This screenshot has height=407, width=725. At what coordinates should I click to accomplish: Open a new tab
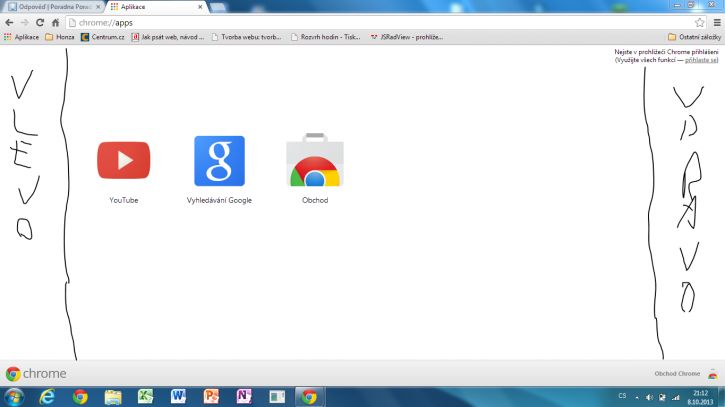click(x=218, y=7)
